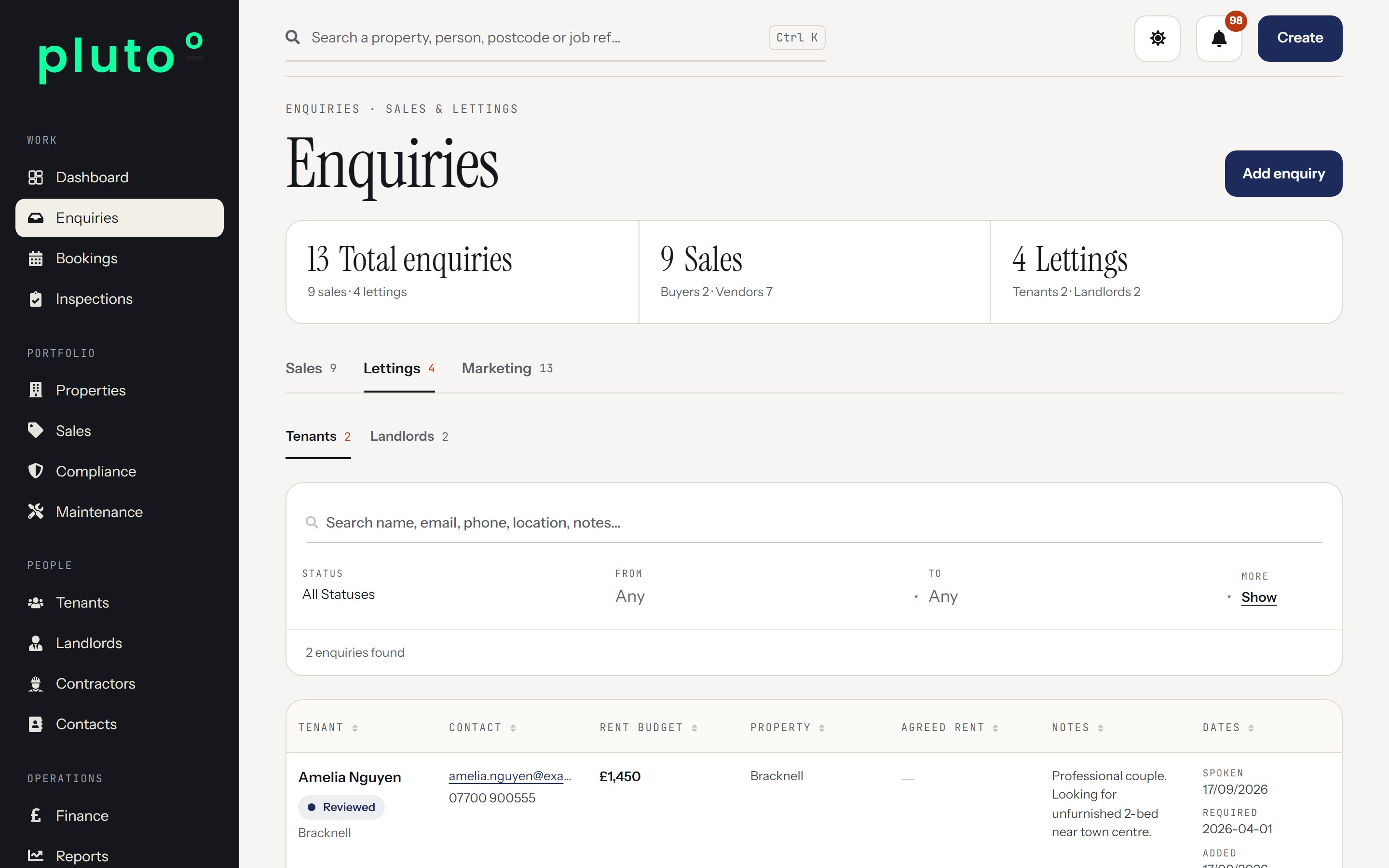Sort table by Agreed Rent column

949,728
